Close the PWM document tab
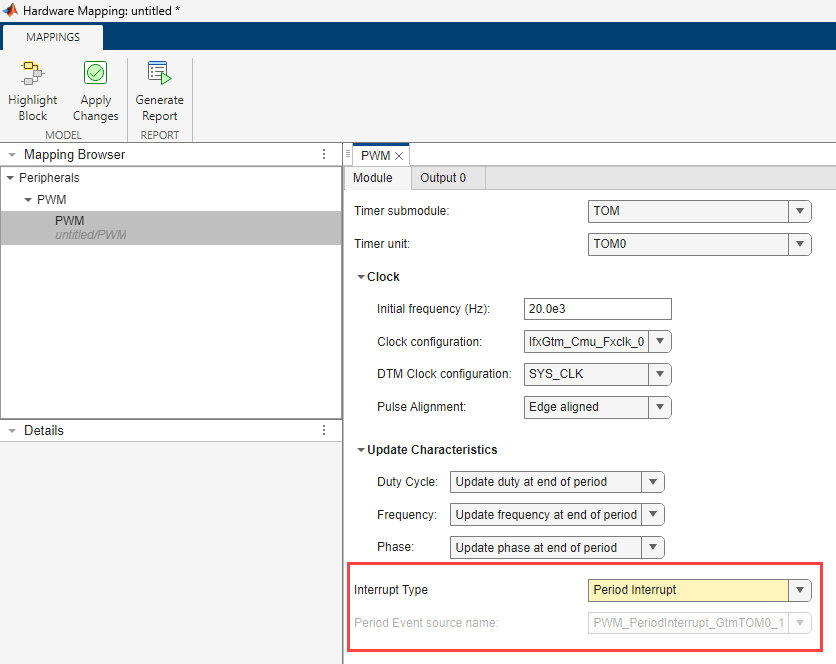 [398, 155]
